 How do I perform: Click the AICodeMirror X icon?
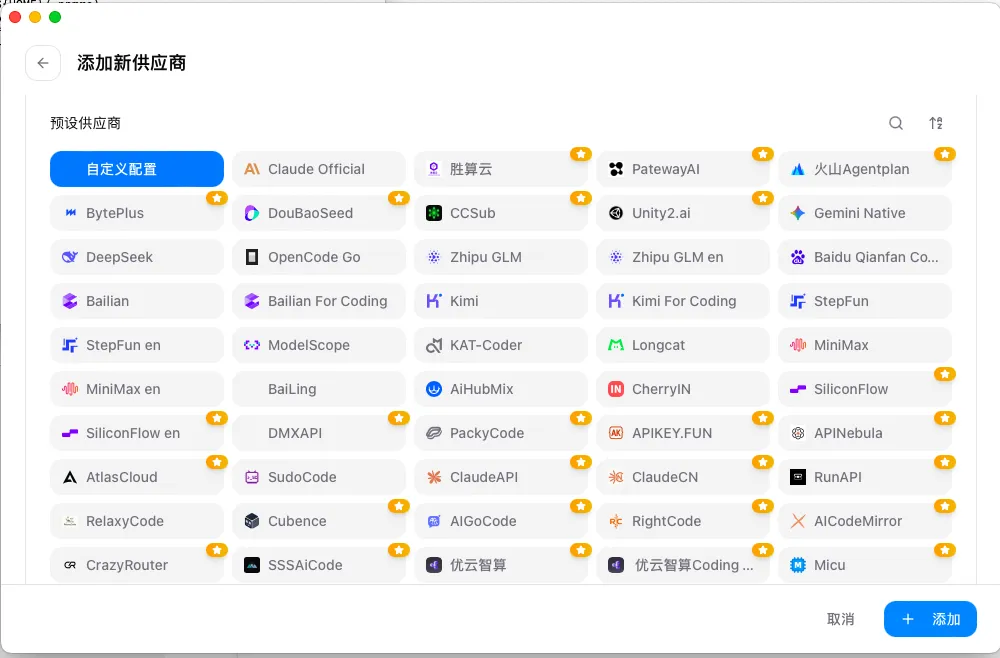pos(798,521)
